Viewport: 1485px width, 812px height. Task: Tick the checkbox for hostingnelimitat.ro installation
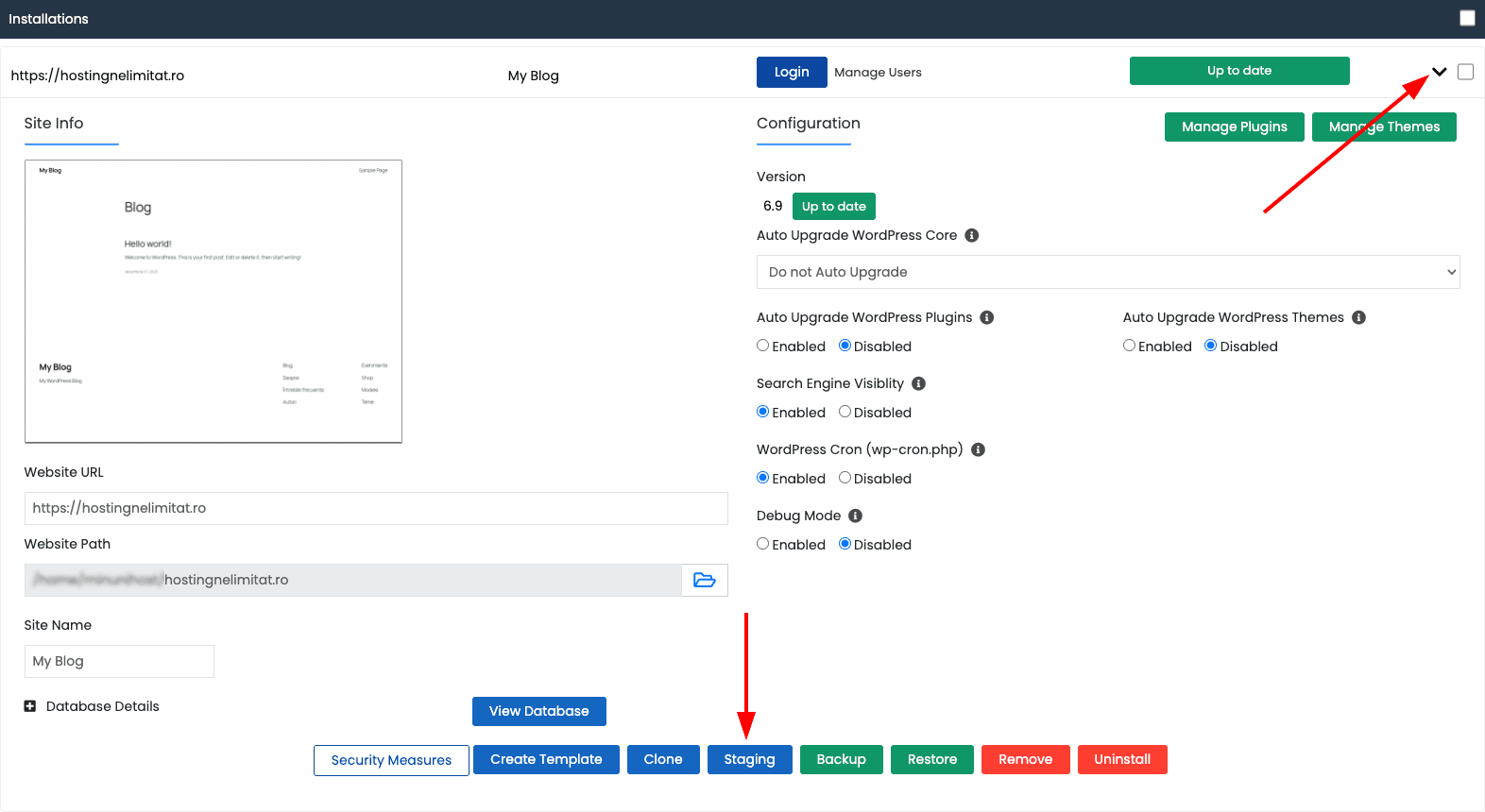(x=1465, y=72)
